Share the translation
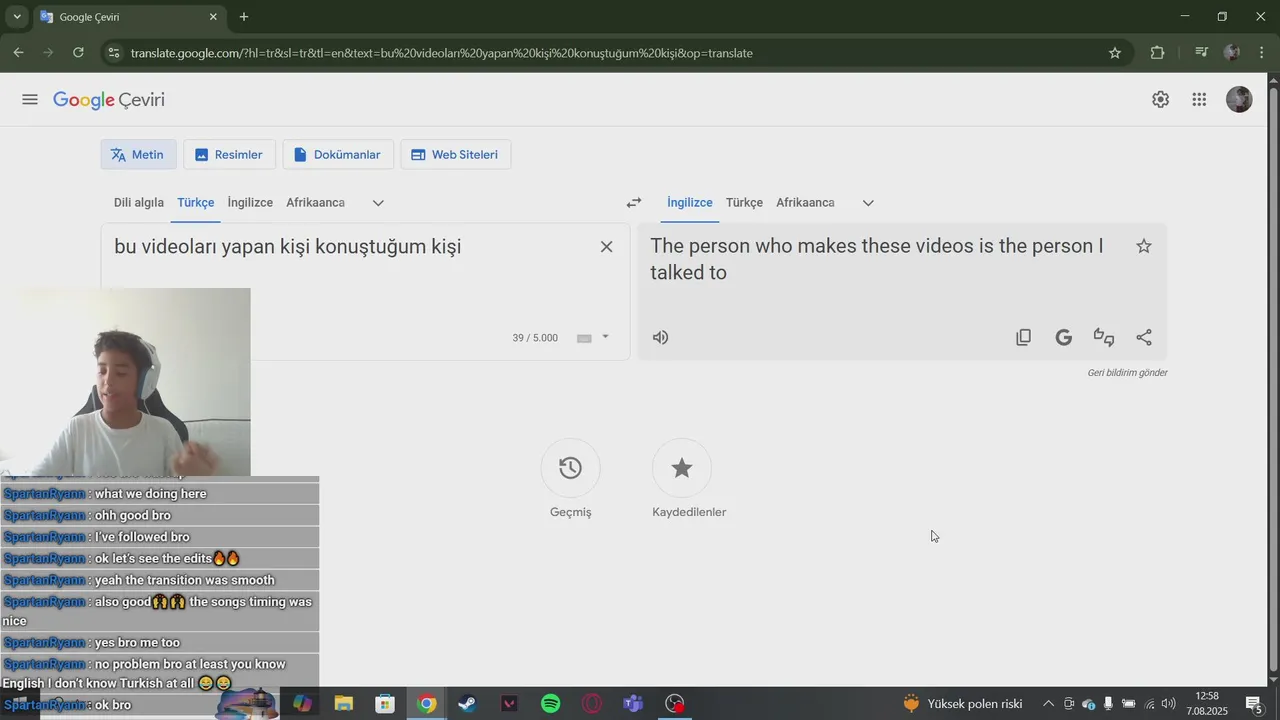This screenshot has width=1280, height=720. pos(1144,337)
